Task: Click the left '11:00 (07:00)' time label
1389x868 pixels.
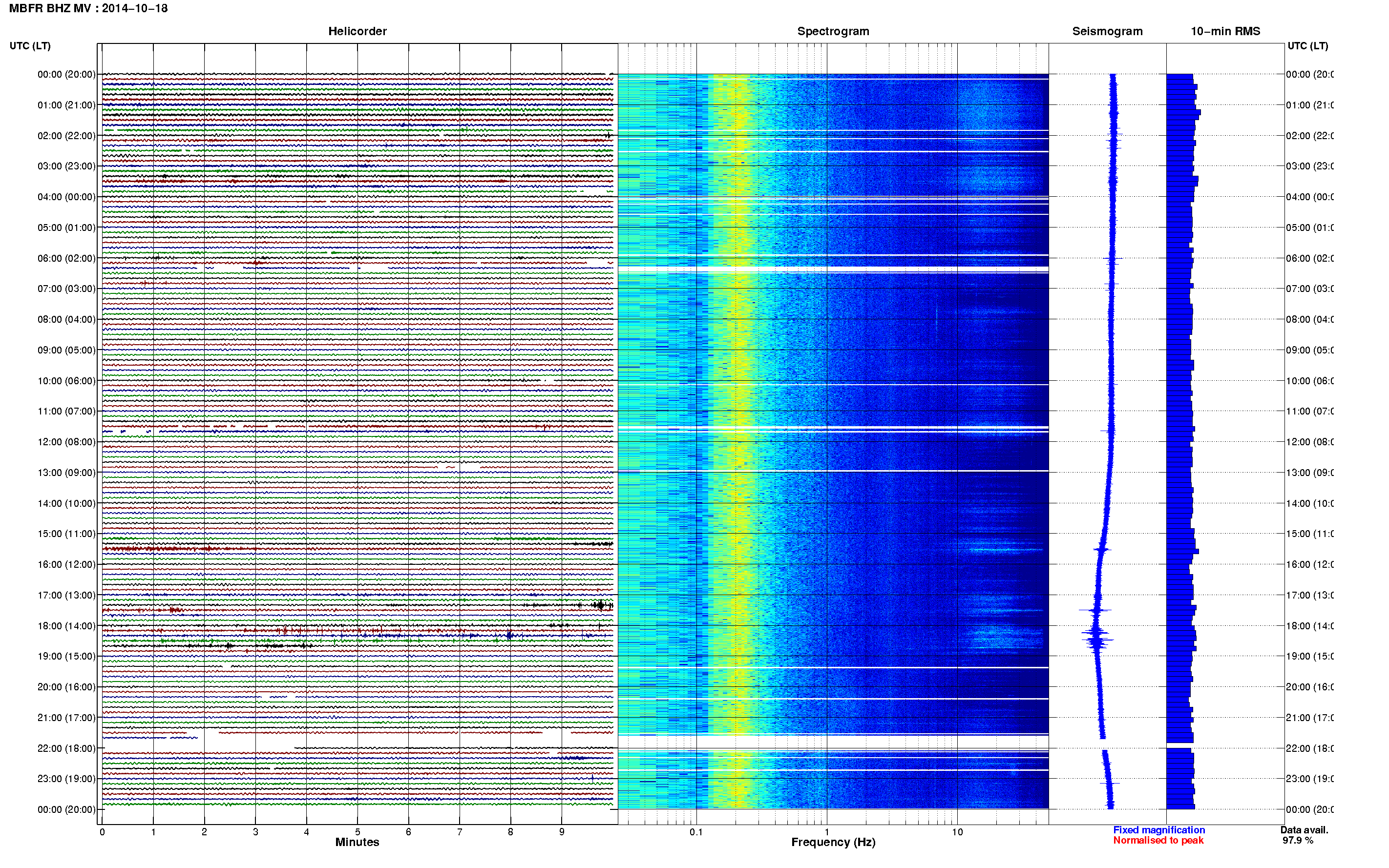Action: [x=66, y=411]
